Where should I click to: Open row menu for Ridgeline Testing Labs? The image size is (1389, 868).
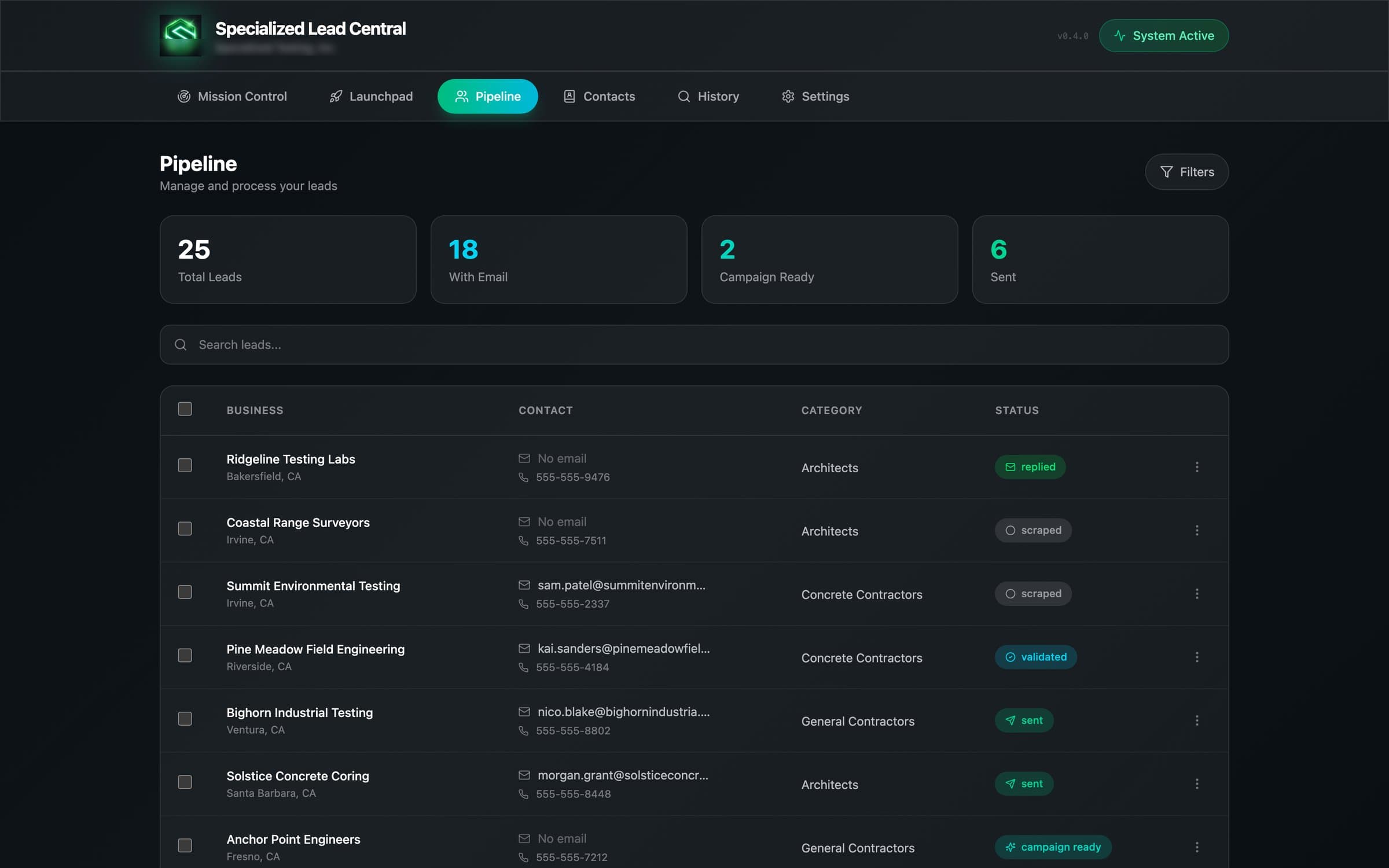pos(1197,467)
